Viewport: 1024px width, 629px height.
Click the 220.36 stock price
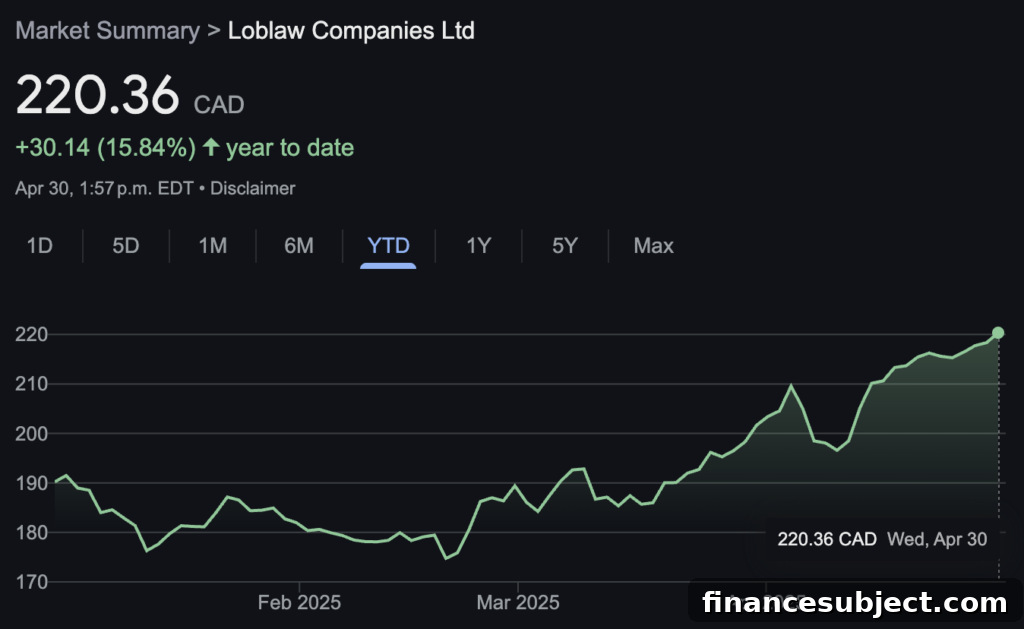[x=97, y=95]
